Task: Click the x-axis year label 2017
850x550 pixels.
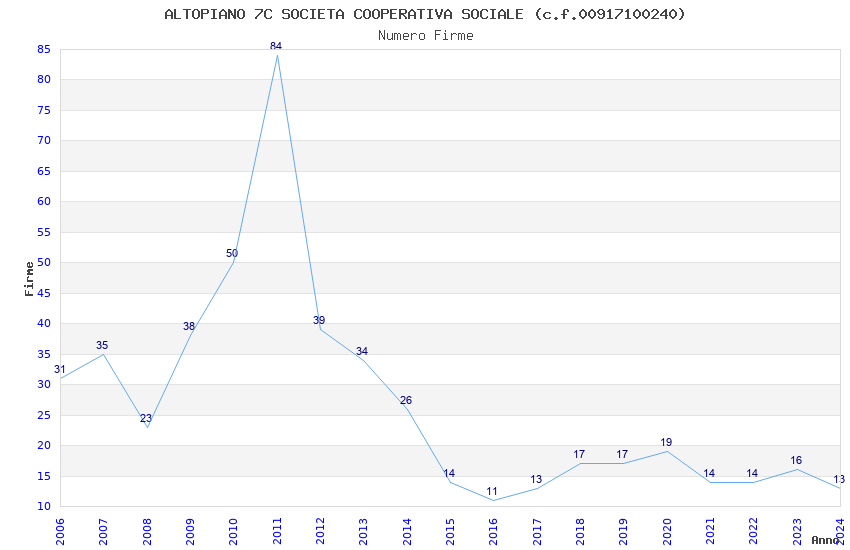Action: pyautogui.click(x=537, y=532)
